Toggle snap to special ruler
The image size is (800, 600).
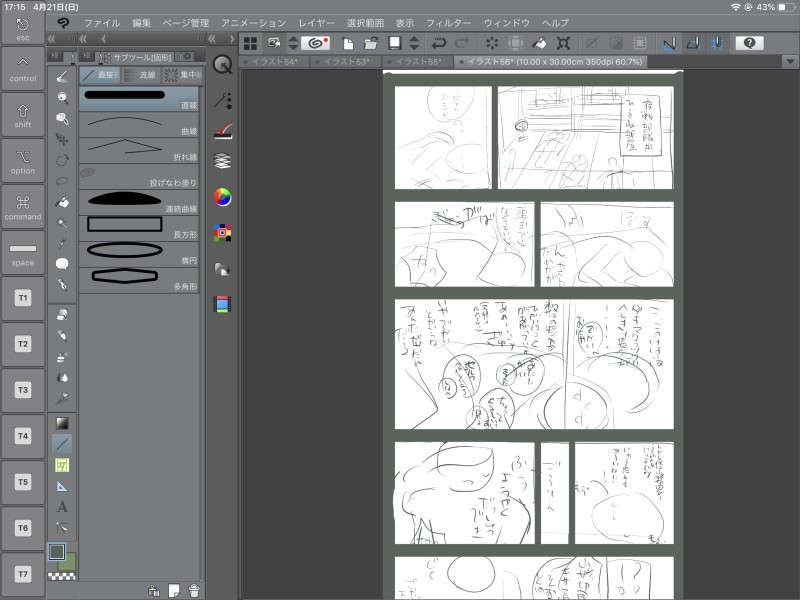click(693, 43)
